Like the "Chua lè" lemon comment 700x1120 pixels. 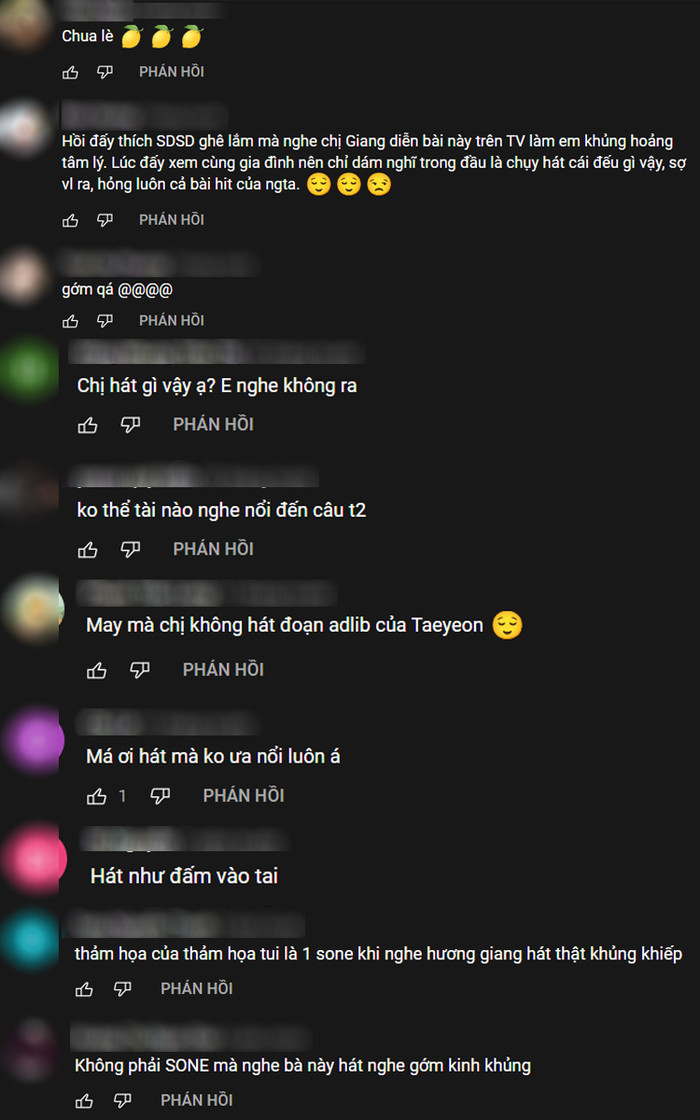(70, 72)
